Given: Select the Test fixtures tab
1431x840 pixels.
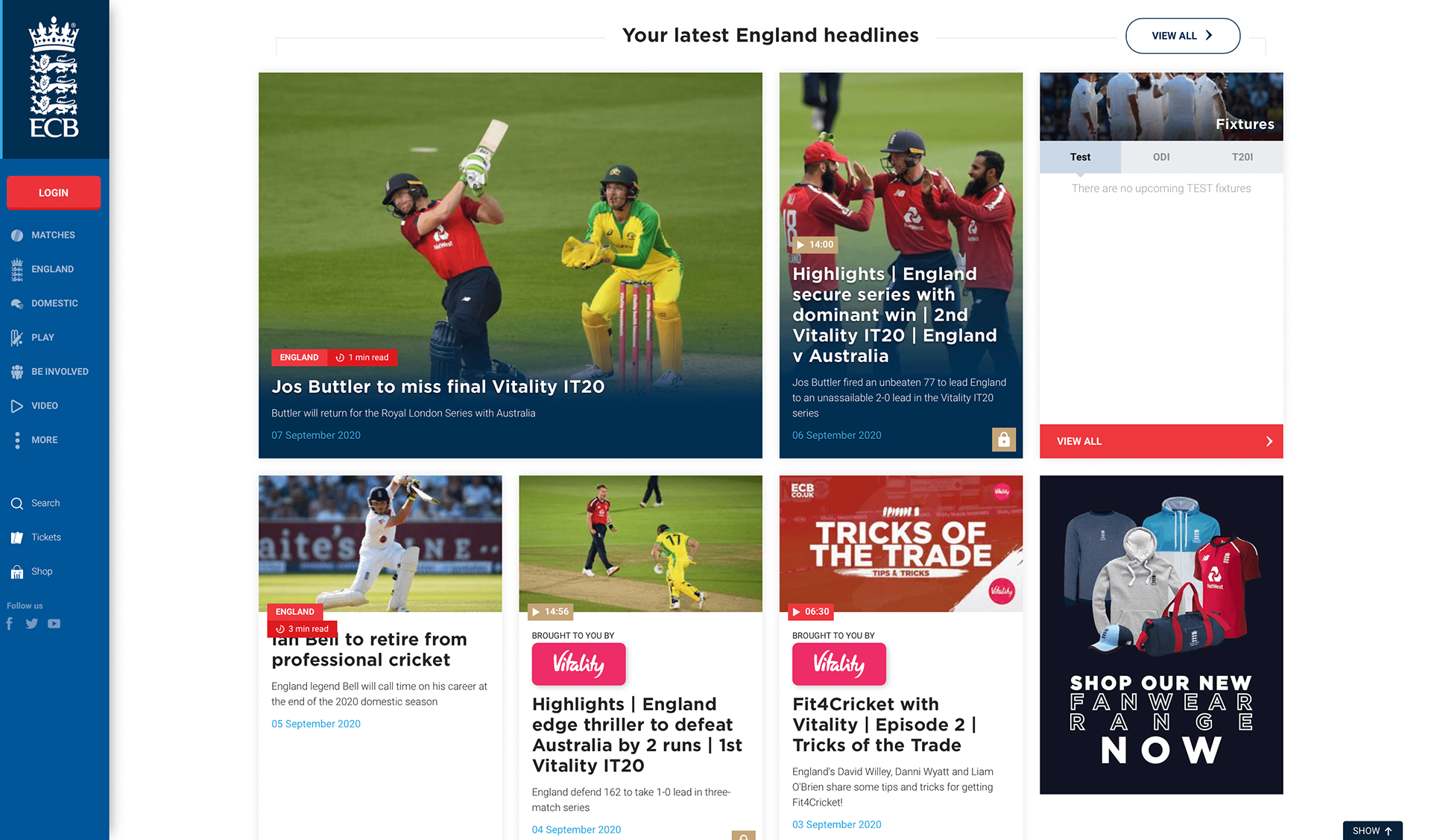Looking at the screenshot, I should (1080, 157).
